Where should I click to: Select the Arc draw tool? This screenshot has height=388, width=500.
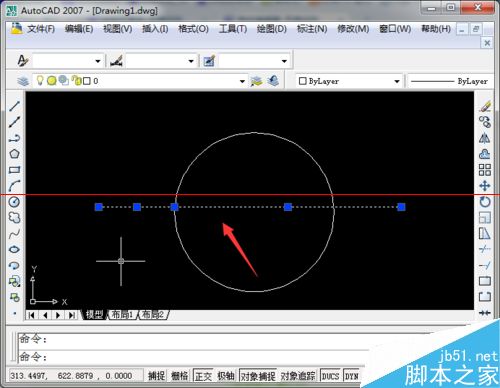click(14, 186)
